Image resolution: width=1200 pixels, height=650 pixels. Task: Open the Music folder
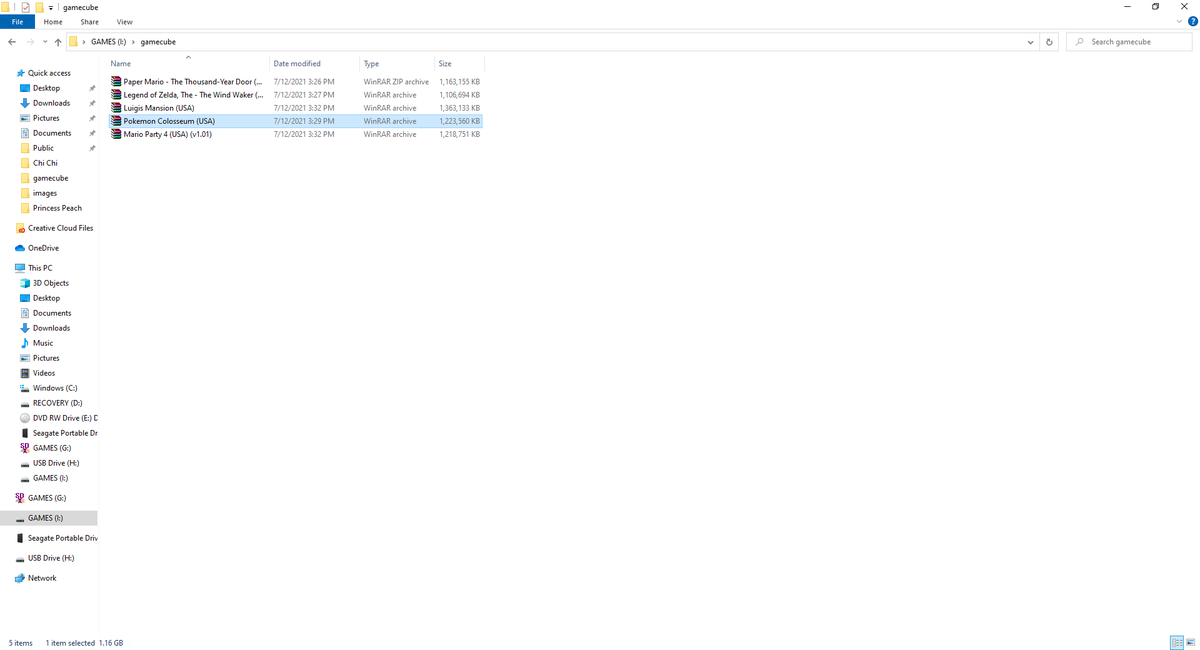(43, 343)
